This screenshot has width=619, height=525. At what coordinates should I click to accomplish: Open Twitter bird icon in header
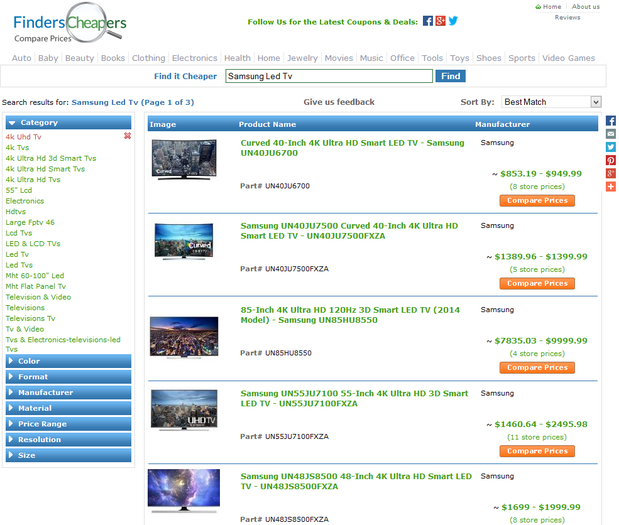pyautogui.click(x=453, y=21)
